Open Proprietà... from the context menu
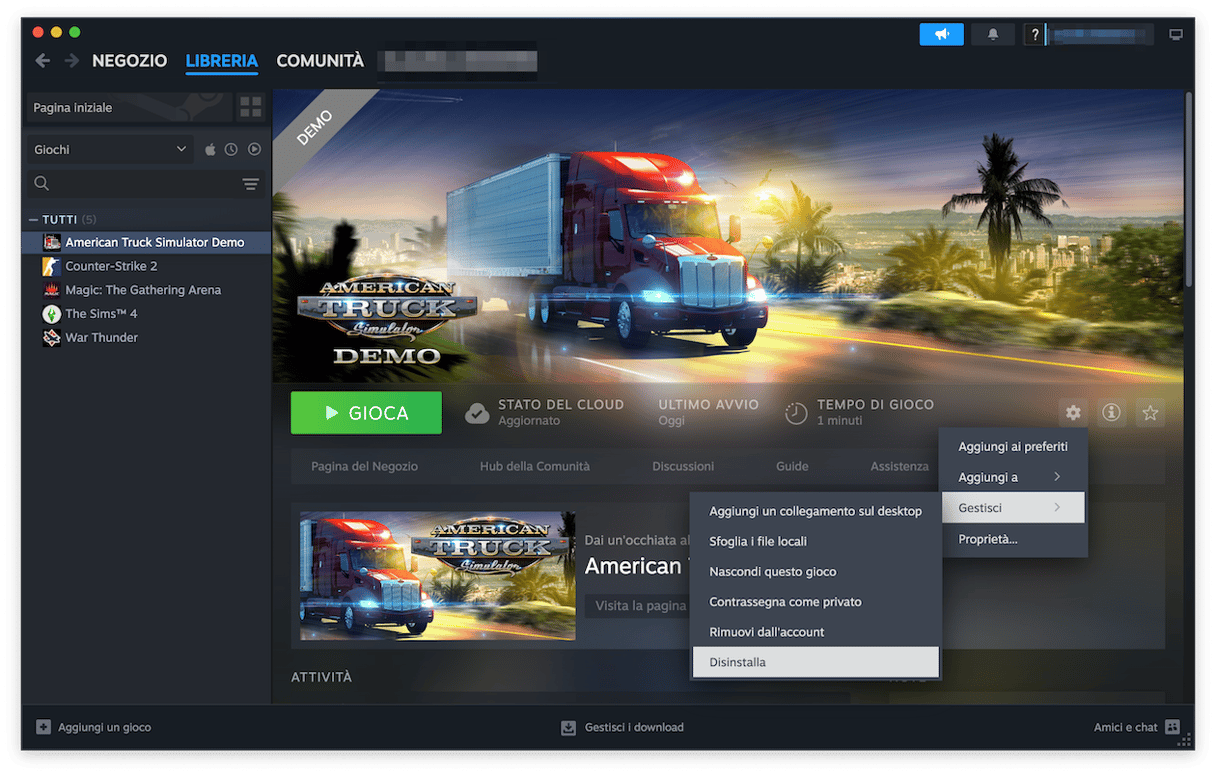Viewport: 1216px width, 775px height. [x=1013, y=539]
